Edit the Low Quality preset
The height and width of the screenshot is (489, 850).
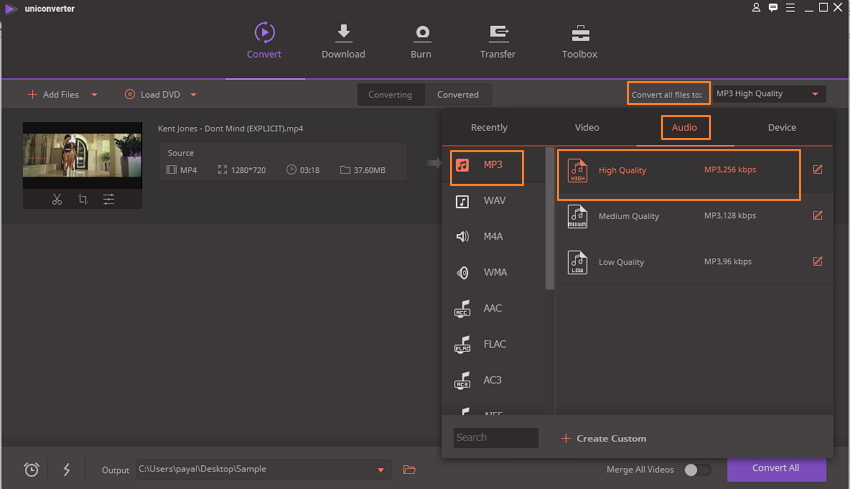coord(817,261)
